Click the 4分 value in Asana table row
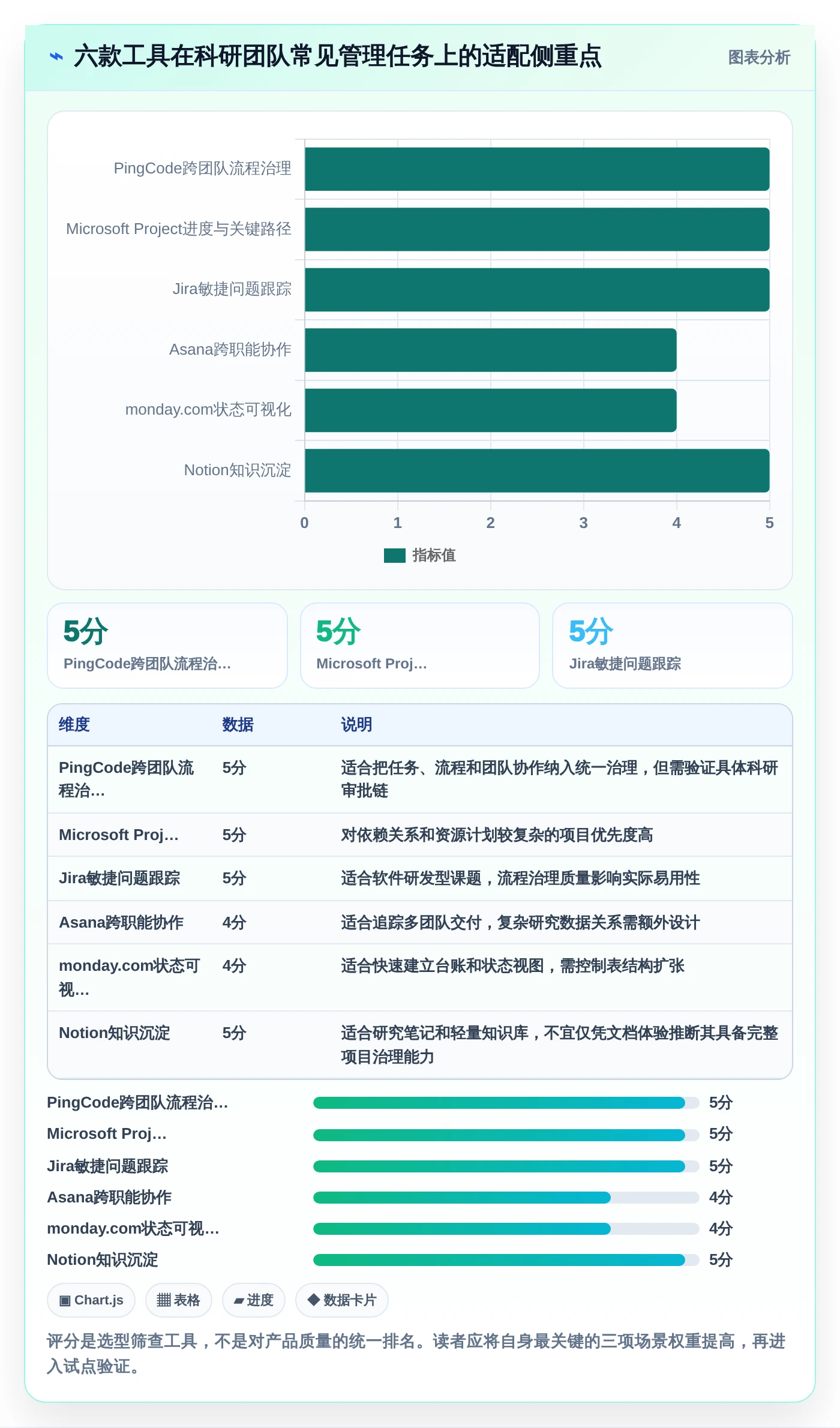This screenshot has width=840, height=1428. pyautogui.click(x=235, y=923)
